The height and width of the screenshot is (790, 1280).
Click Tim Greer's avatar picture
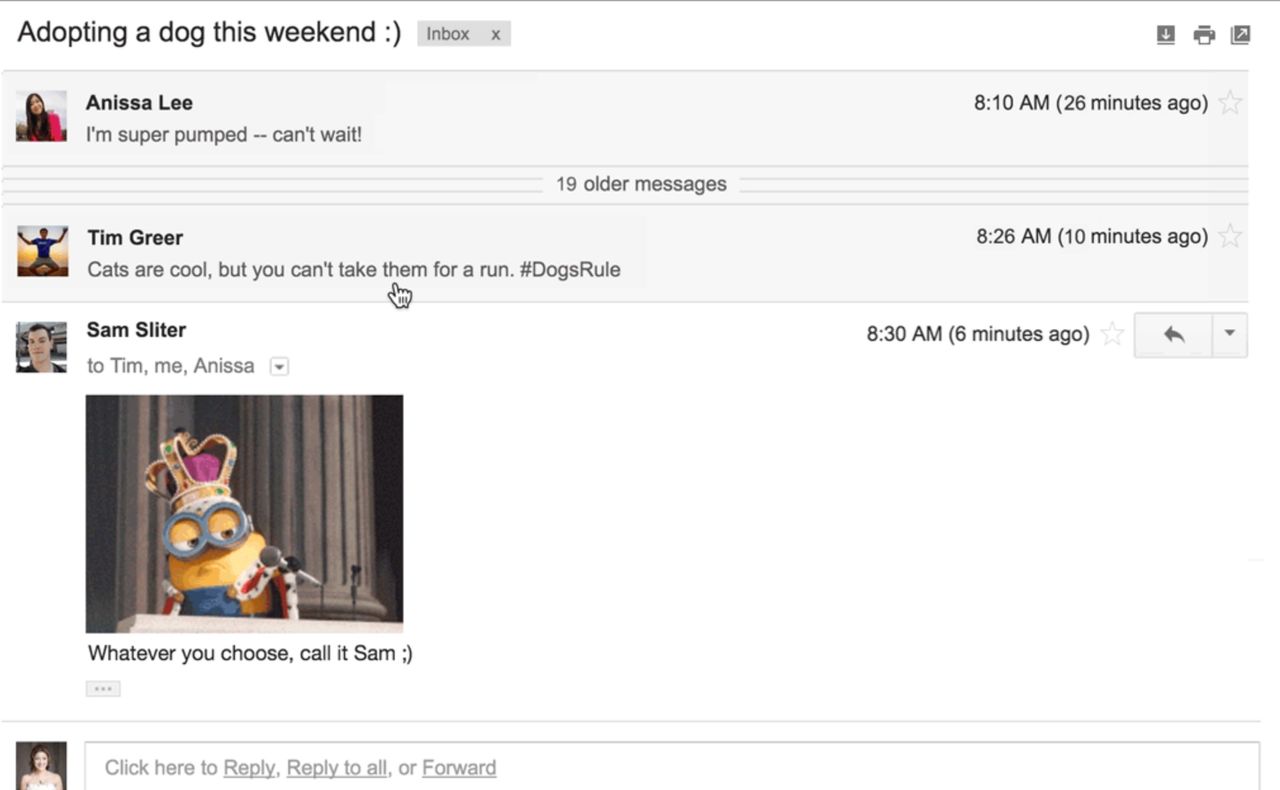[x=43, y=251]
